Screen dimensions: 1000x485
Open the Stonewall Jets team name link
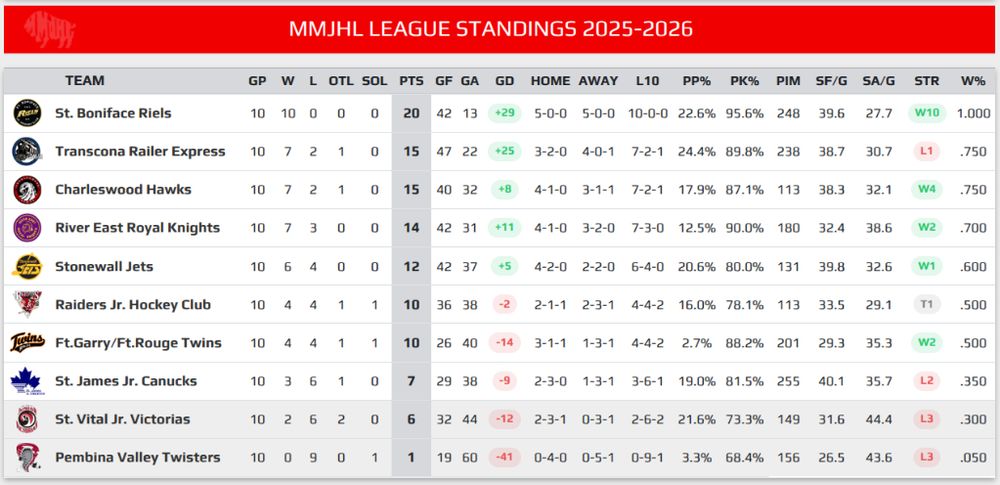(104, 266)
